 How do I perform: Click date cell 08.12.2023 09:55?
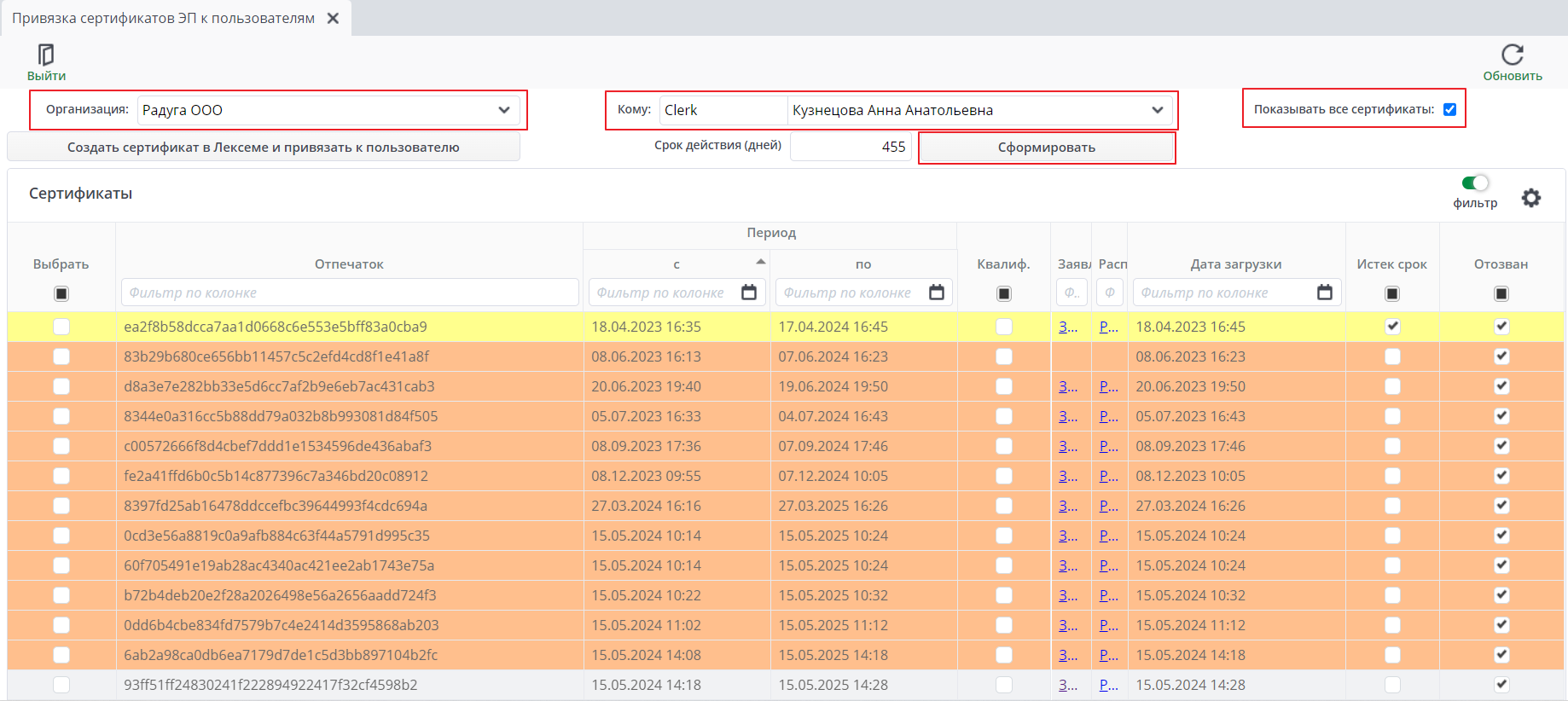click(x=646, y=476)
